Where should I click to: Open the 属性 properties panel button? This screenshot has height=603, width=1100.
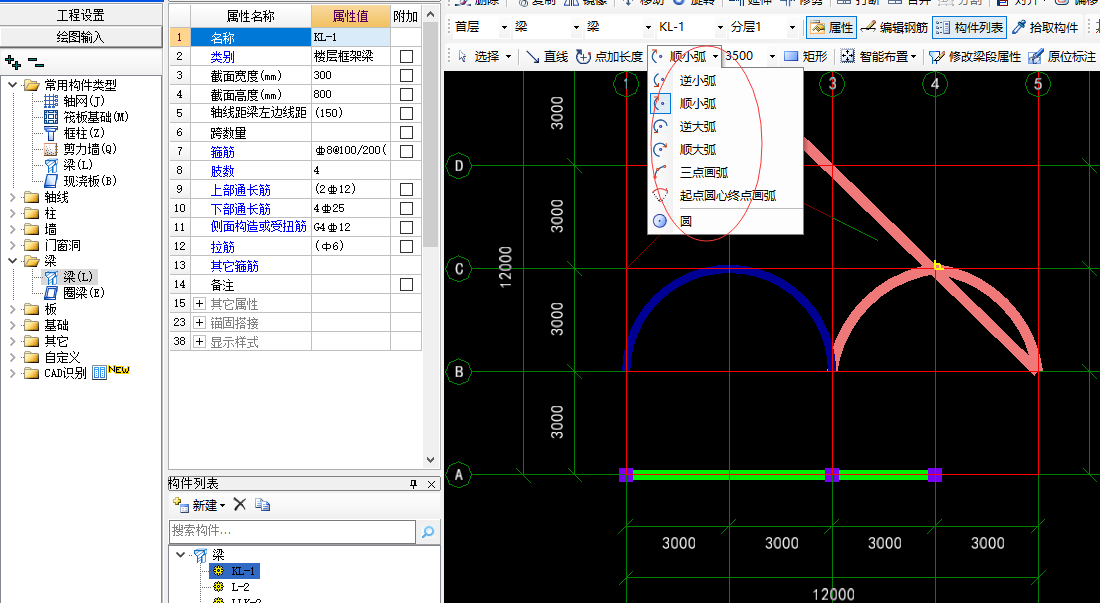831,27
